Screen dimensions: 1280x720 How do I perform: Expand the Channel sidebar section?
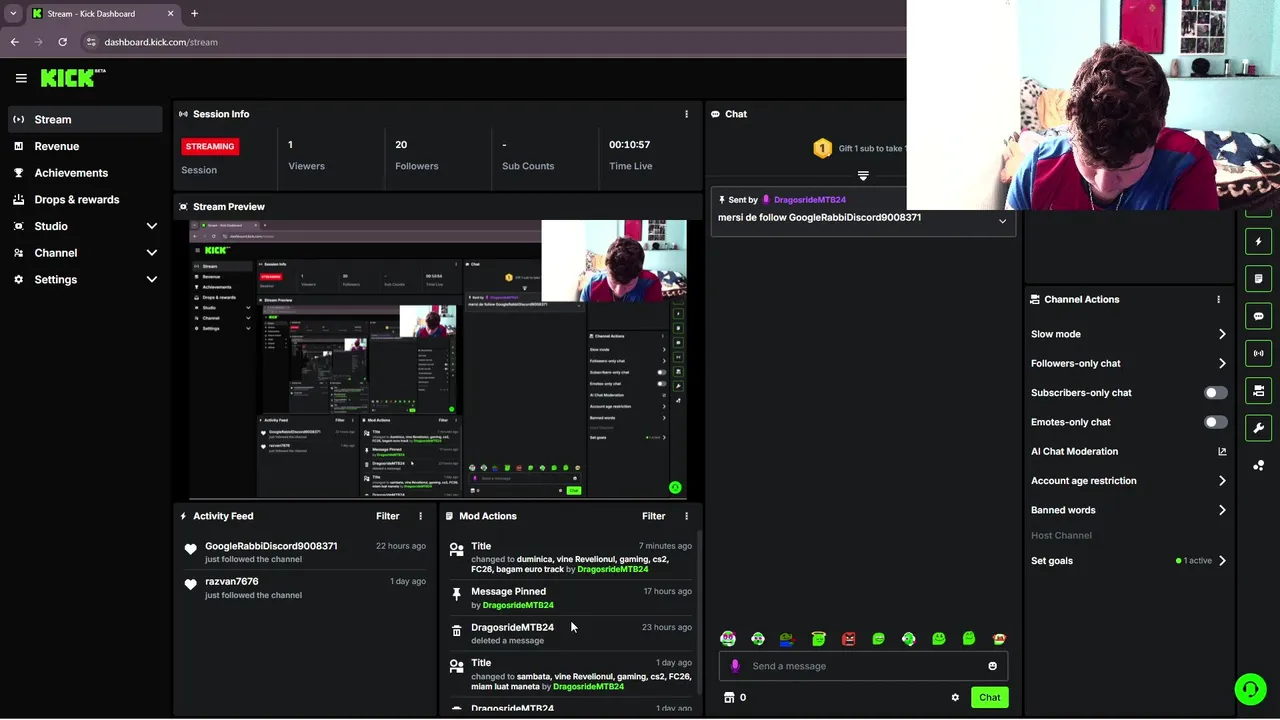click(85, 253)
